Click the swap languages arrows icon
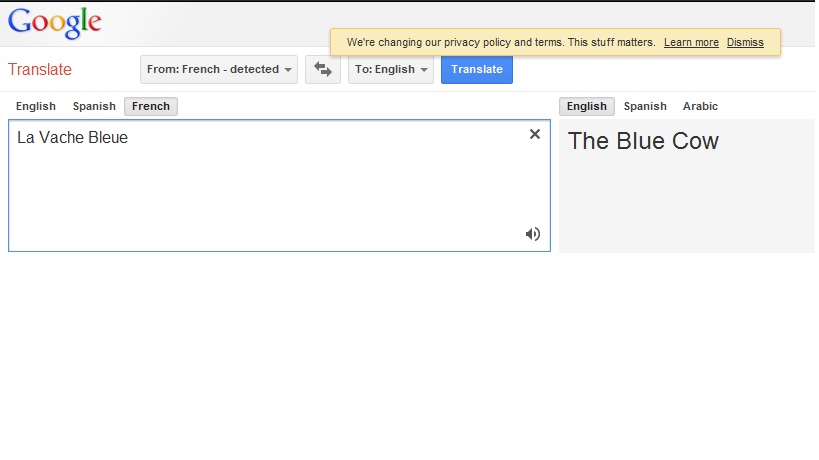Viewport: 819px width, 460px height. 322,70
